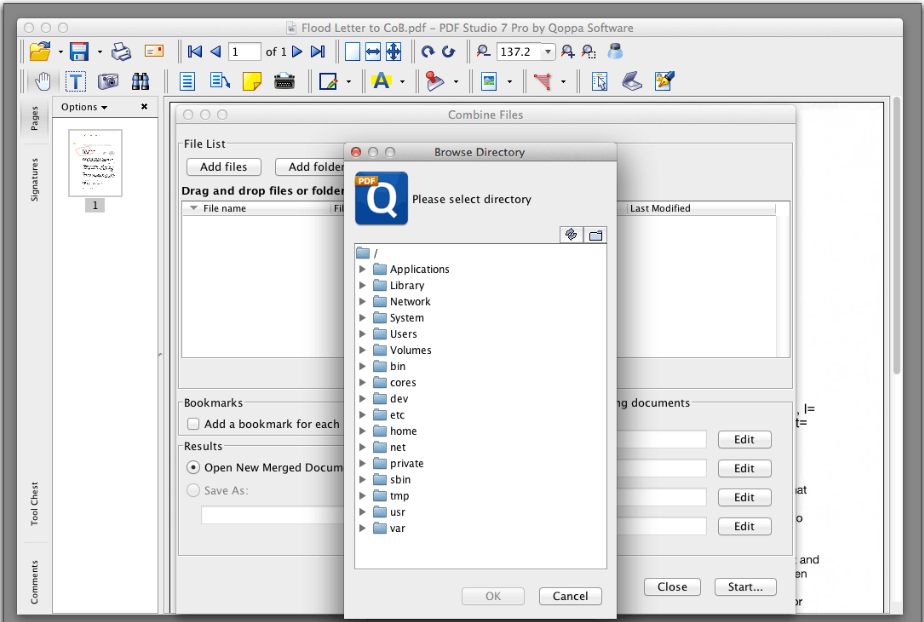
Task: Expand the Applications folder tree item
Action: point(363,269)
